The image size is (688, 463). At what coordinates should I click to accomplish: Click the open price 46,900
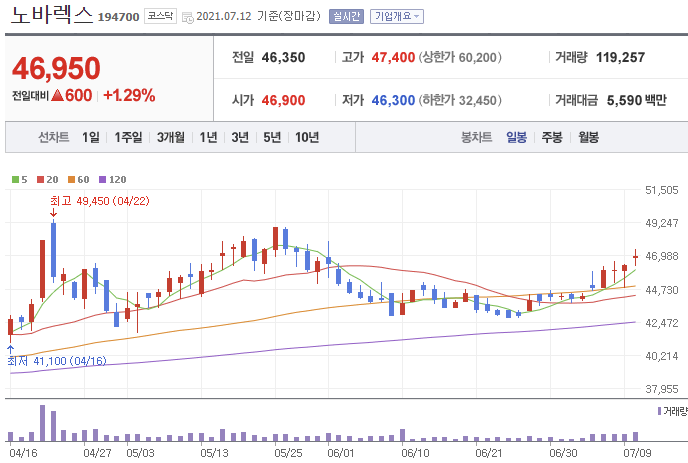[x=283, y=100]
